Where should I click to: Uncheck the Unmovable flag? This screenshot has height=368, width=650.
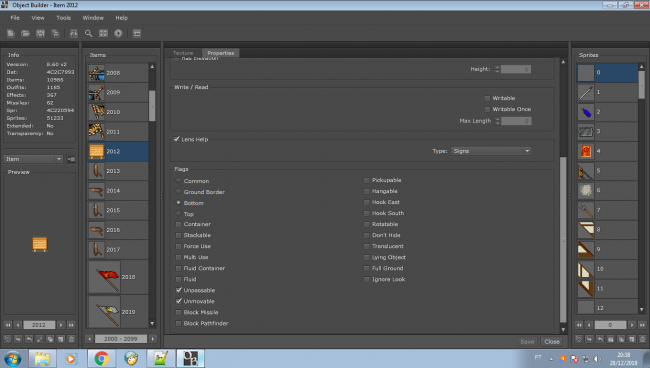point(179,301)
